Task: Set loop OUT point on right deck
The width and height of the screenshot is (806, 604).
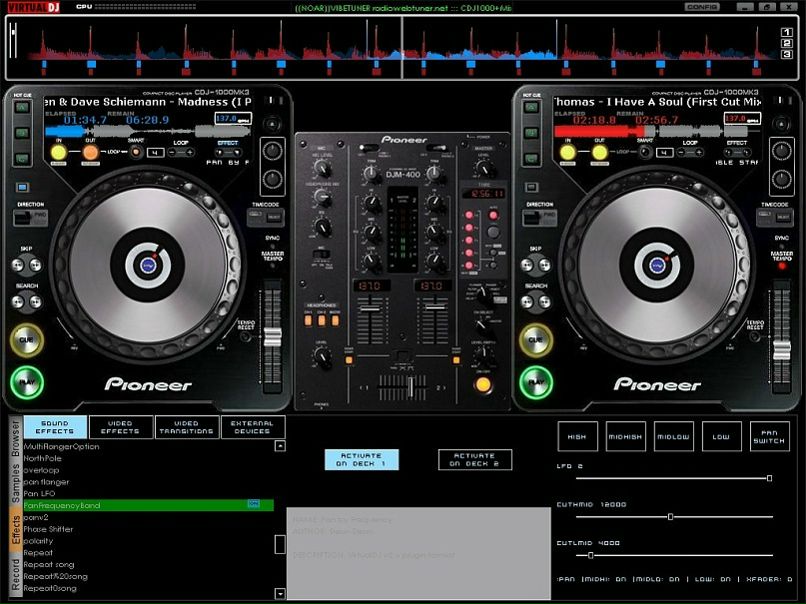Action: [x=599, y=152]
